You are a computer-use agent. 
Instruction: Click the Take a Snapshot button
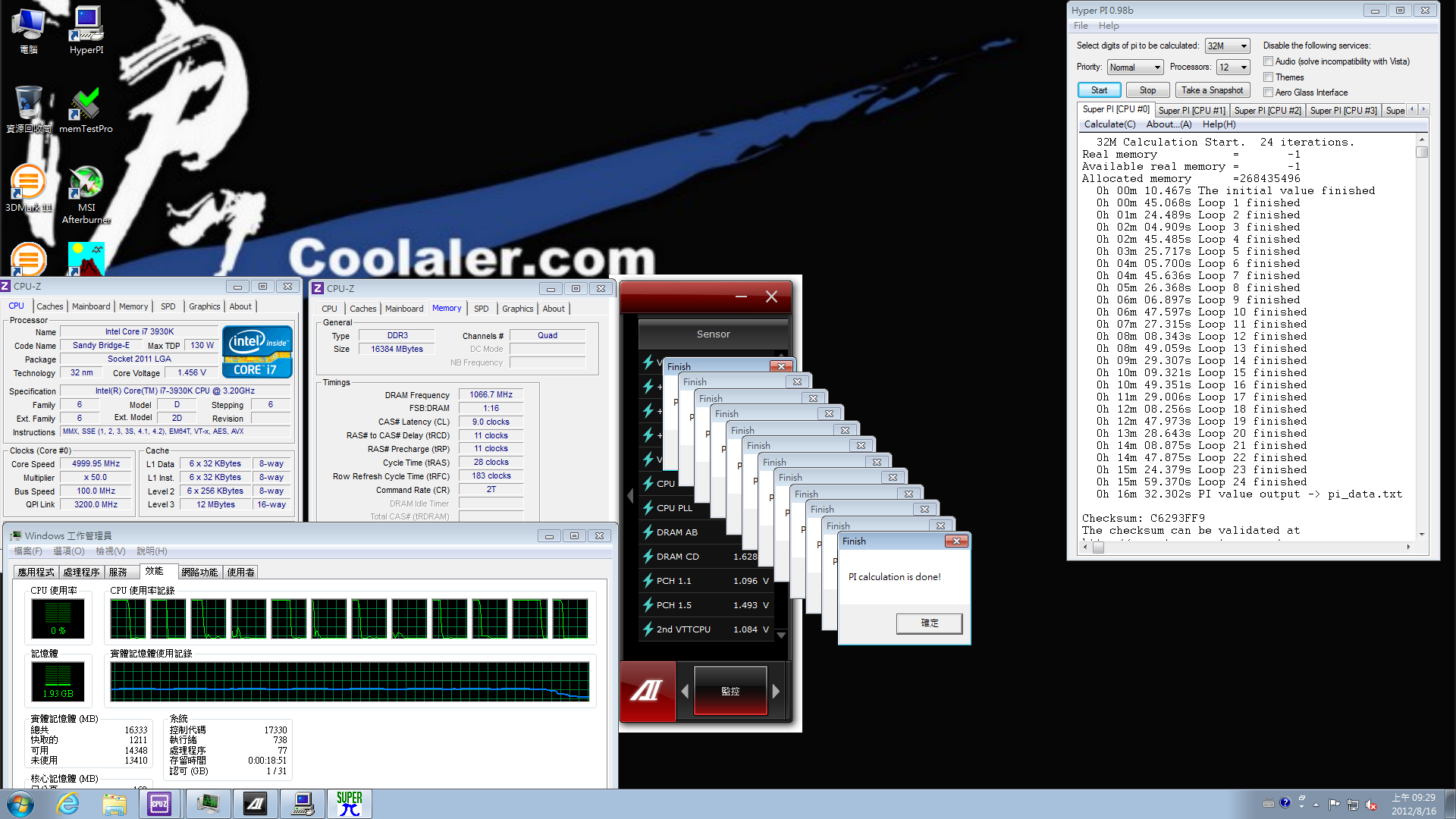(x=1212, y=90)
